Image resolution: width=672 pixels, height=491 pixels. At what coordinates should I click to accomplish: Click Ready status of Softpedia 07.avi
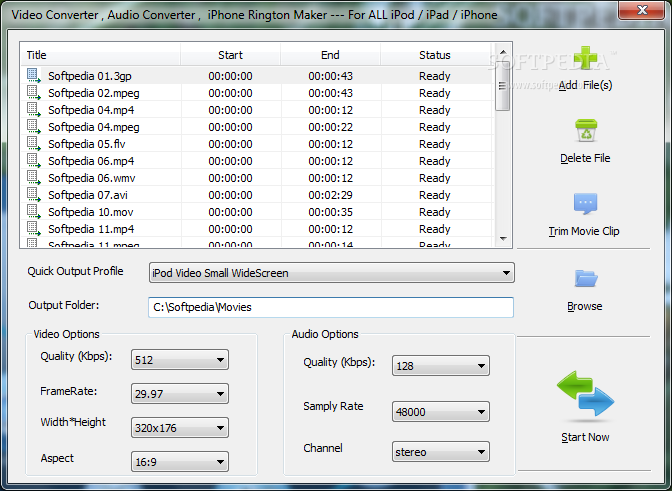tap(435, 195)
